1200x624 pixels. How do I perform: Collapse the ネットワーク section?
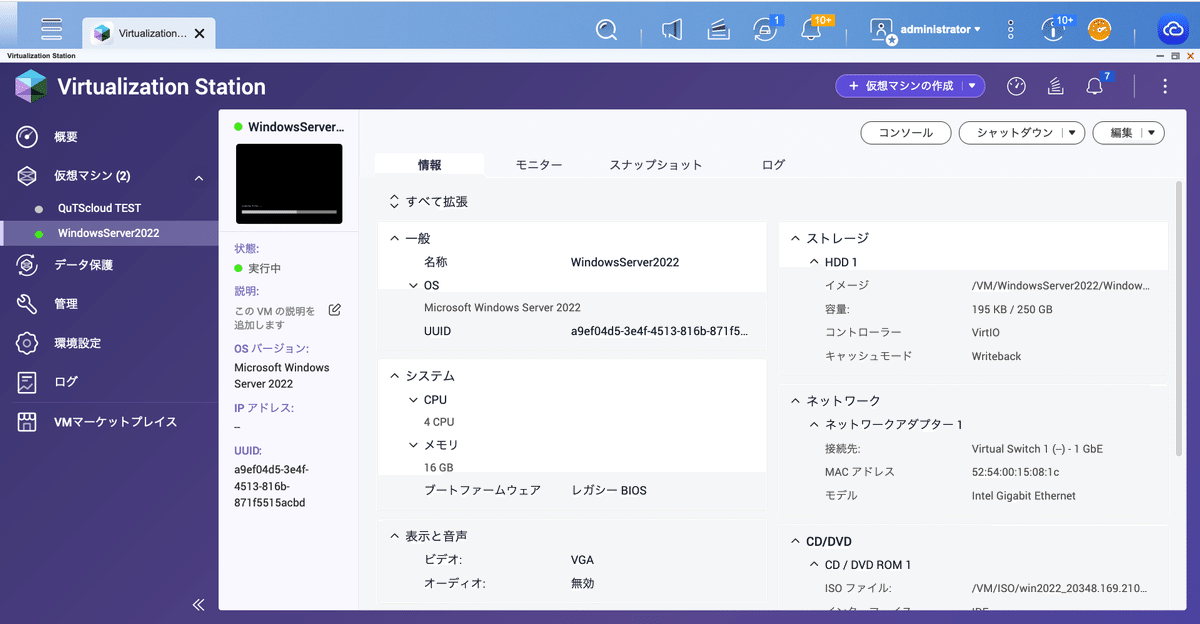coord(795,401)
